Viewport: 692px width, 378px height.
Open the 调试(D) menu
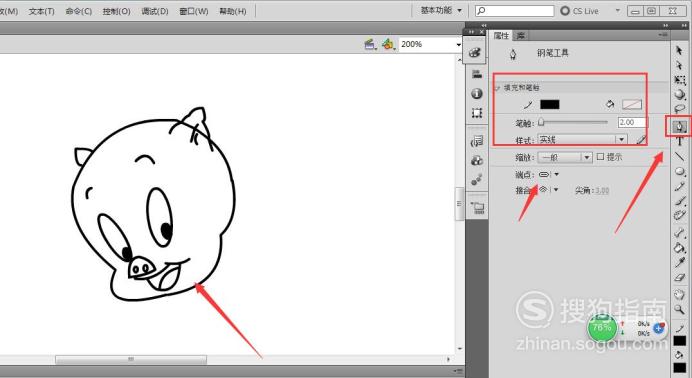(155, 11)
